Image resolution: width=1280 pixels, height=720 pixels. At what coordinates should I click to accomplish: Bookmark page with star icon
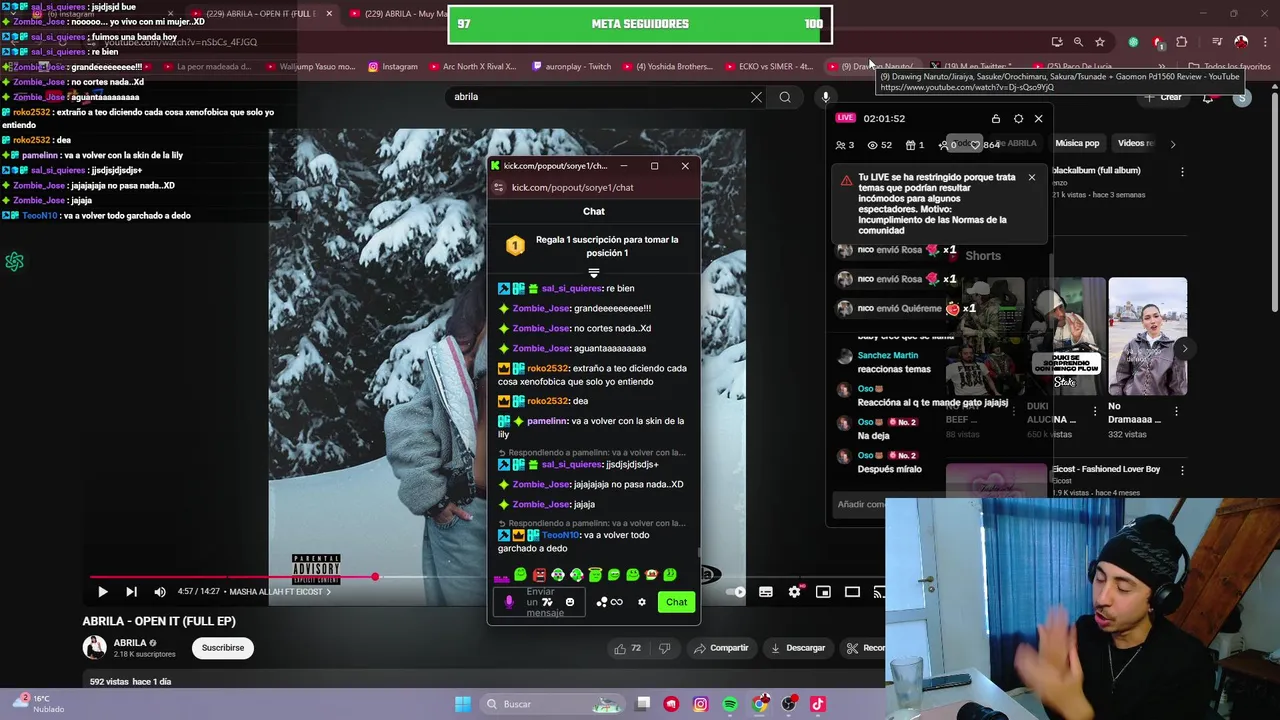1100,42
